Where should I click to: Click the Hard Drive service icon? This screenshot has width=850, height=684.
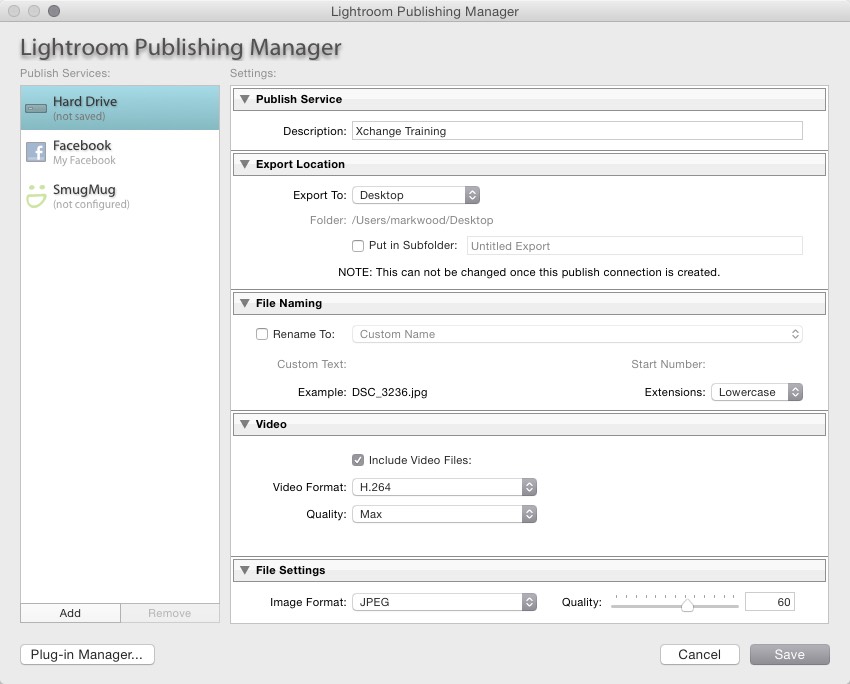(36, 108)
